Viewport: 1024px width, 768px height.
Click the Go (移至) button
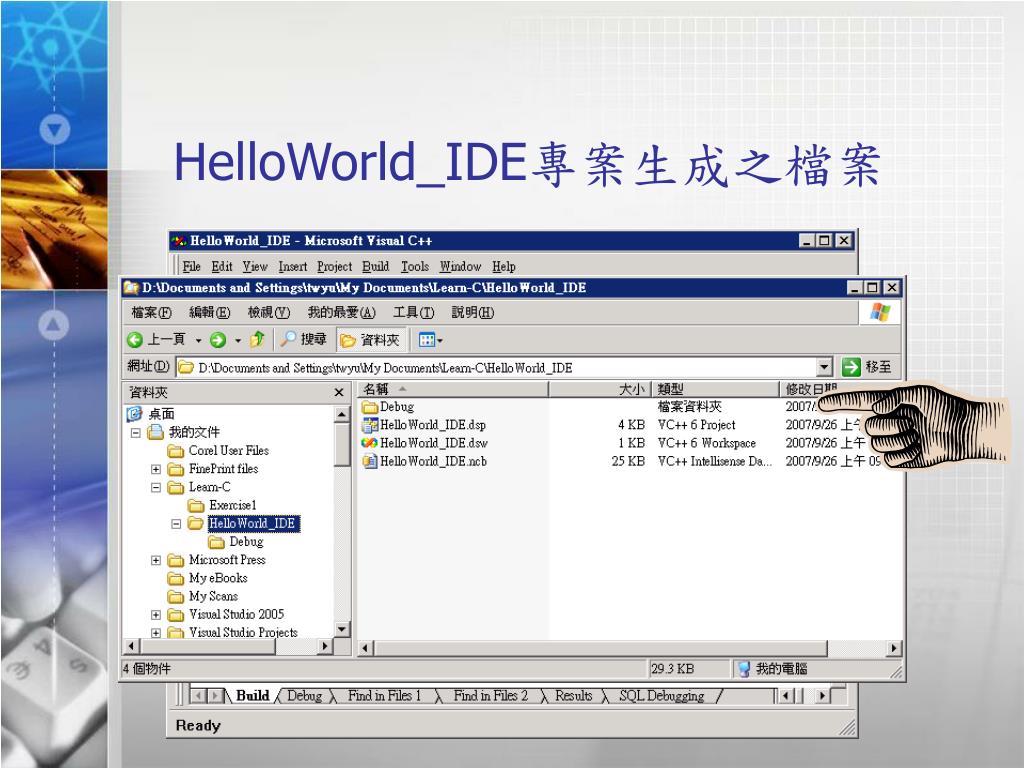[x=867, y=367]
